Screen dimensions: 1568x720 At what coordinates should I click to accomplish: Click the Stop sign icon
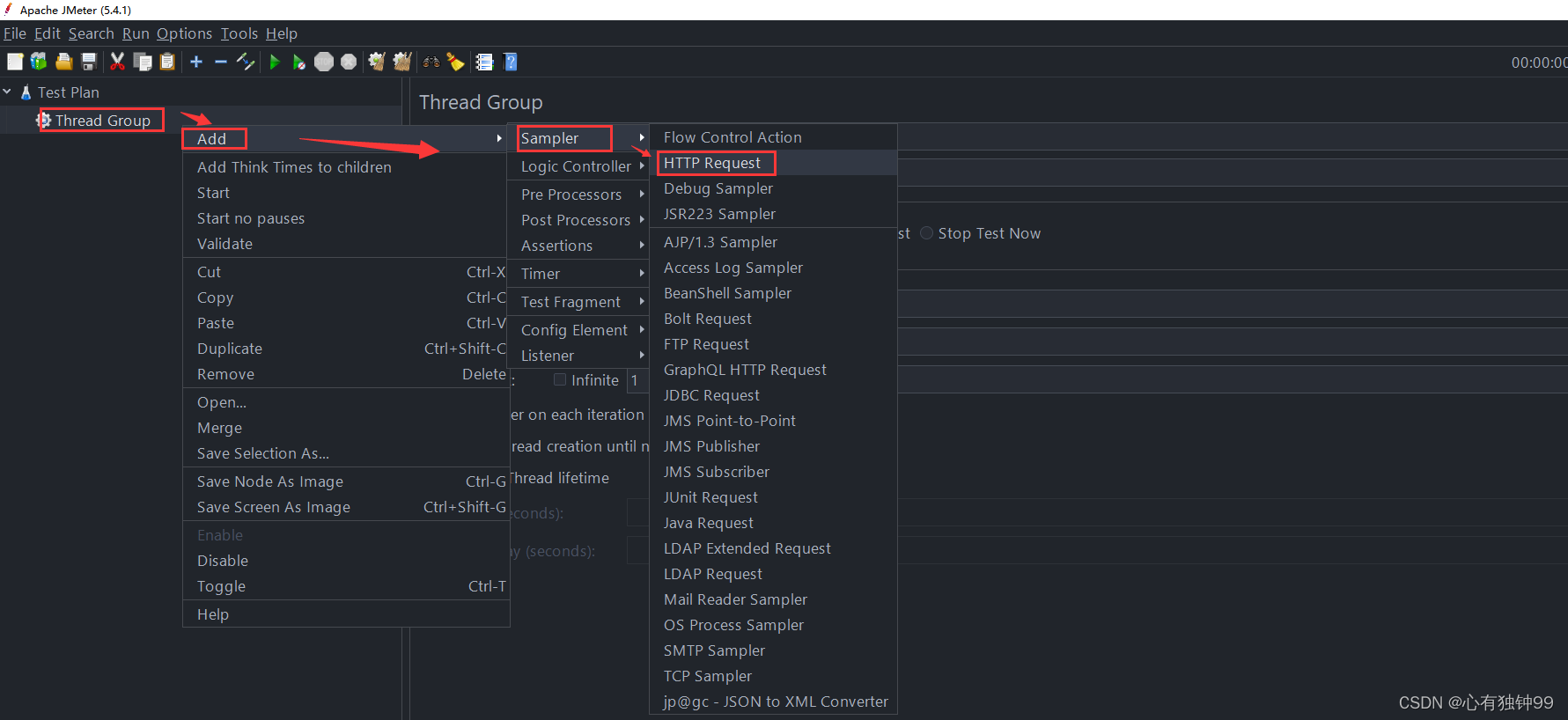click(324, 62)
